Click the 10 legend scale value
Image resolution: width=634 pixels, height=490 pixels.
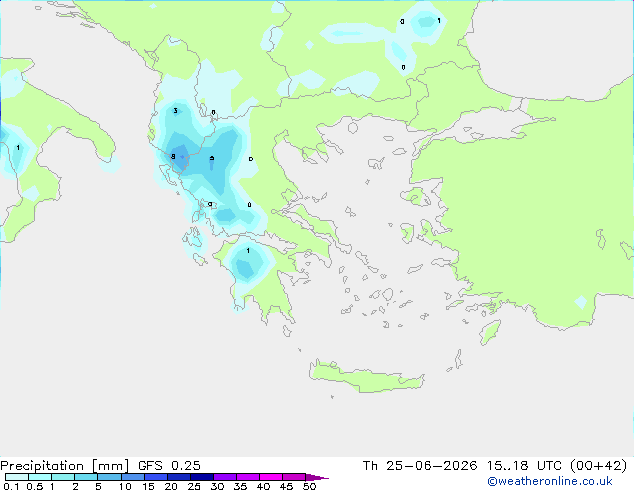[125, 486]
